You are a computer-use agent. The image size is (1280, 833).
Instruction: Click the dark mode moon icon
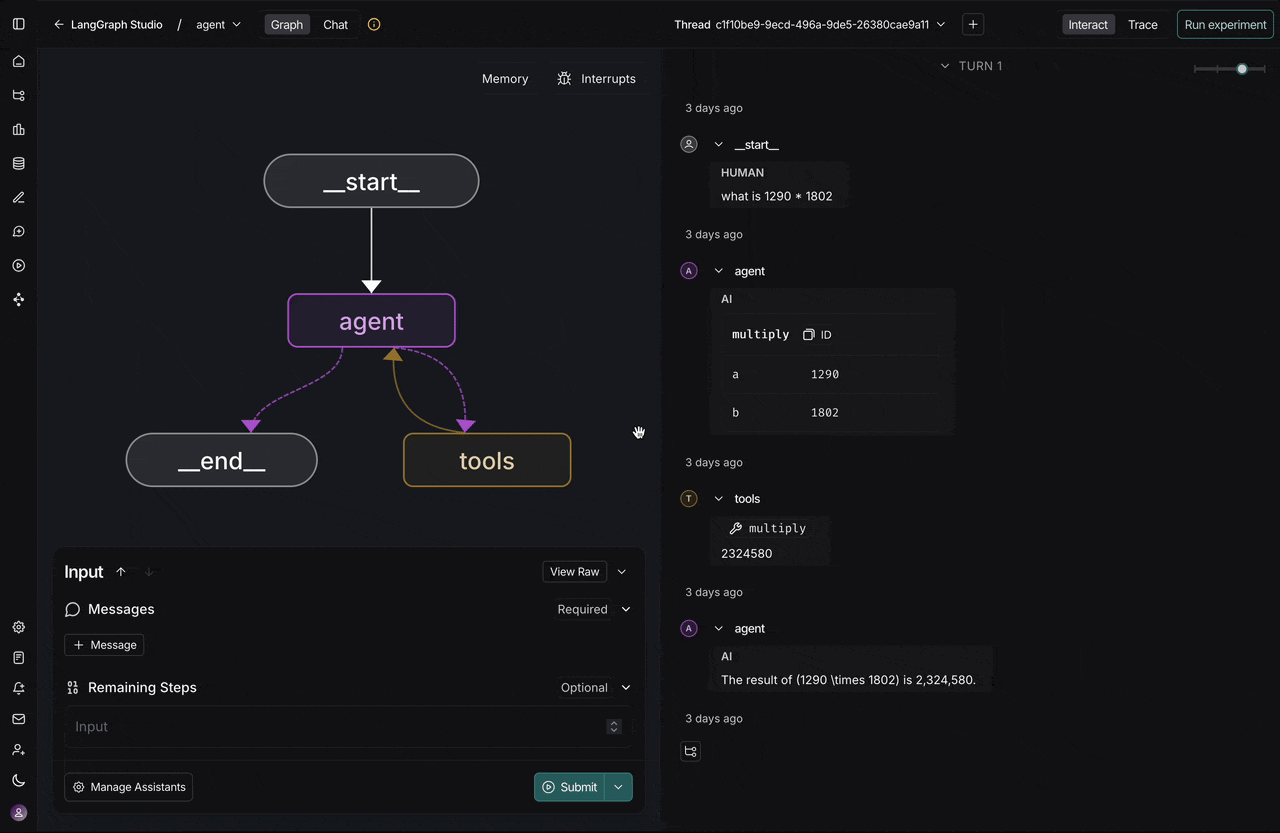tap(19, 780)
